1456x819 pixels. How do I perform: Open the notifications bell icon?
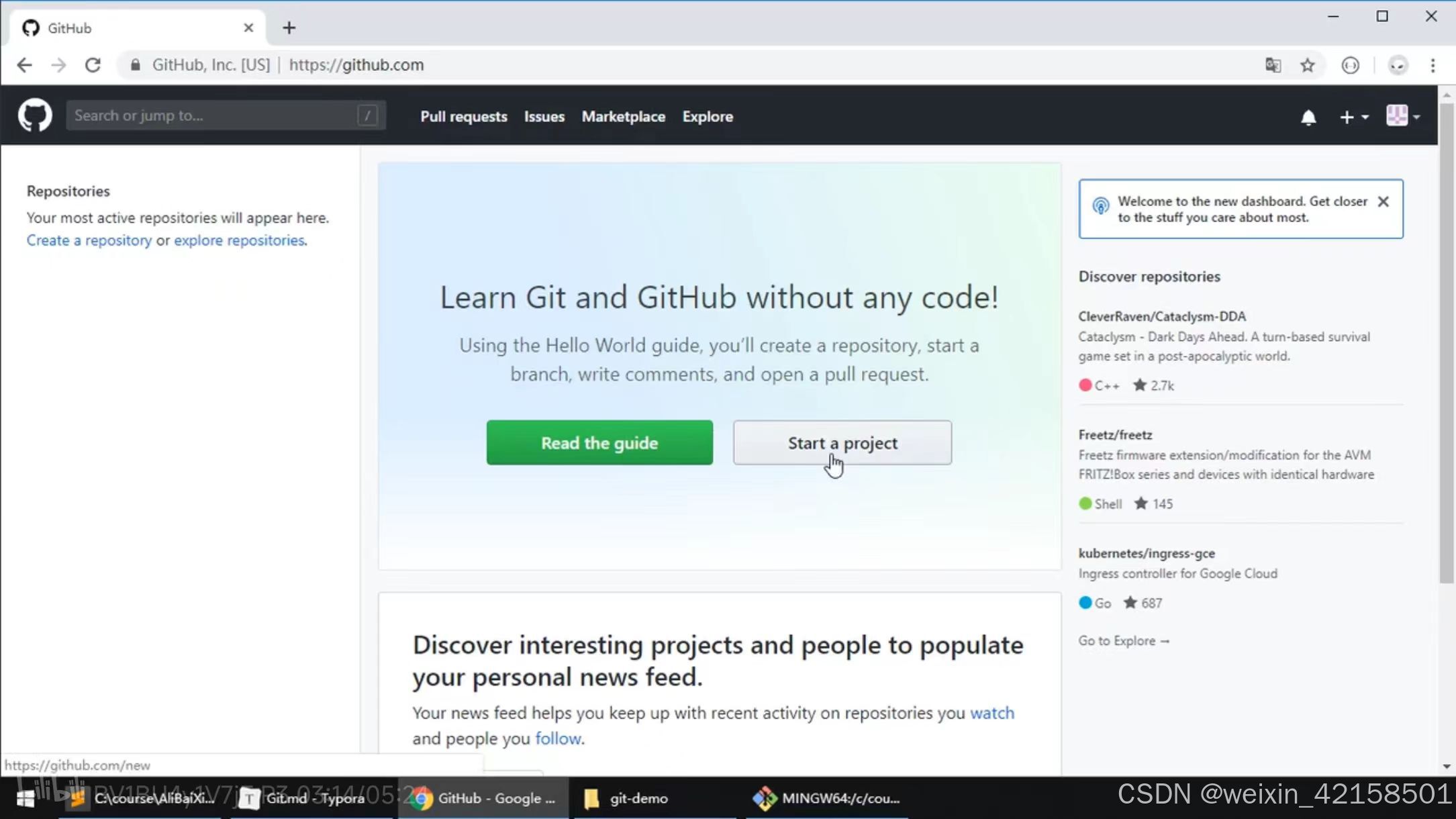click(1308, 117)
